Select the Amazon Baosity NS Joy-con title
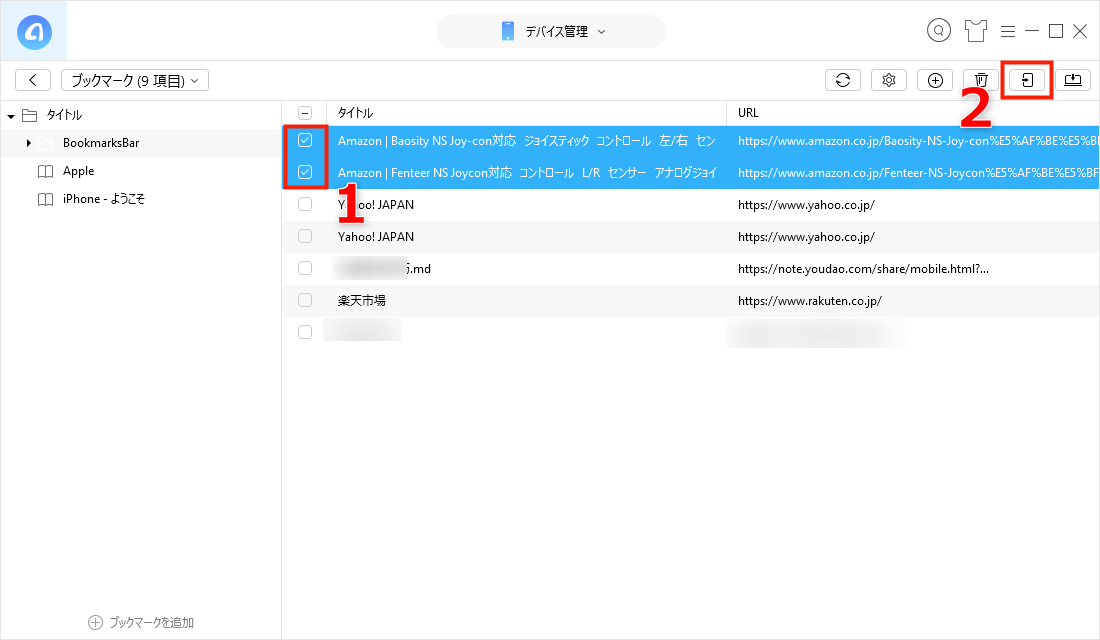 (527, 141)
